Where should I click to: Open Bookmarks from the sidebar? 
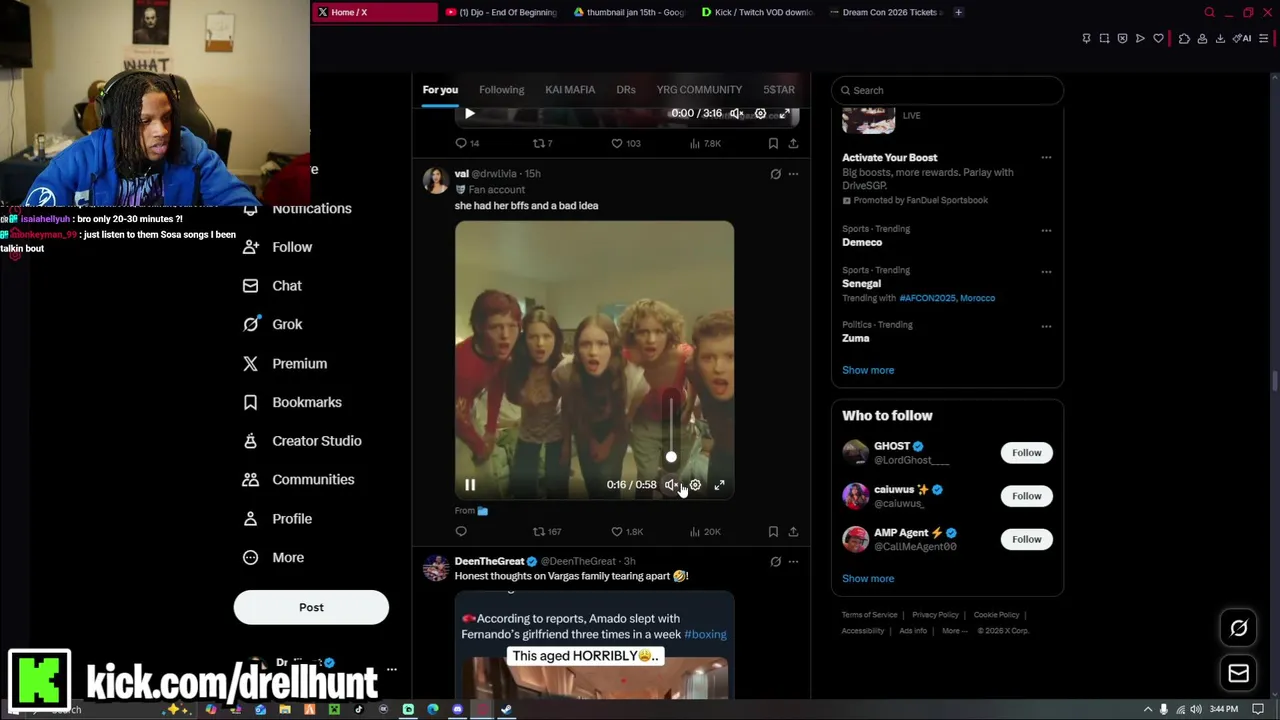pyautogui.click(x=293, y=402)
